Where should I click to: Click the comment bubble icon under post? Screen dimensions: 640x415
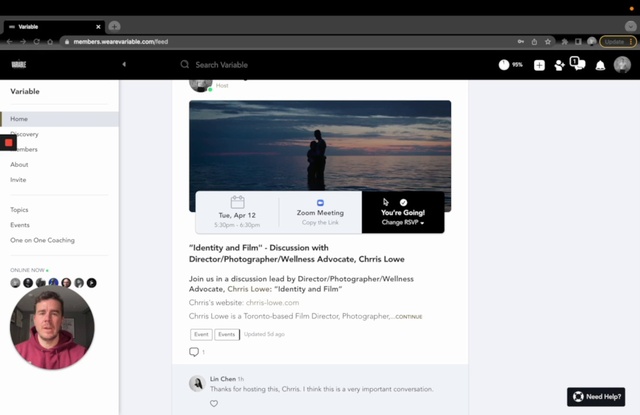click(194, 352)
